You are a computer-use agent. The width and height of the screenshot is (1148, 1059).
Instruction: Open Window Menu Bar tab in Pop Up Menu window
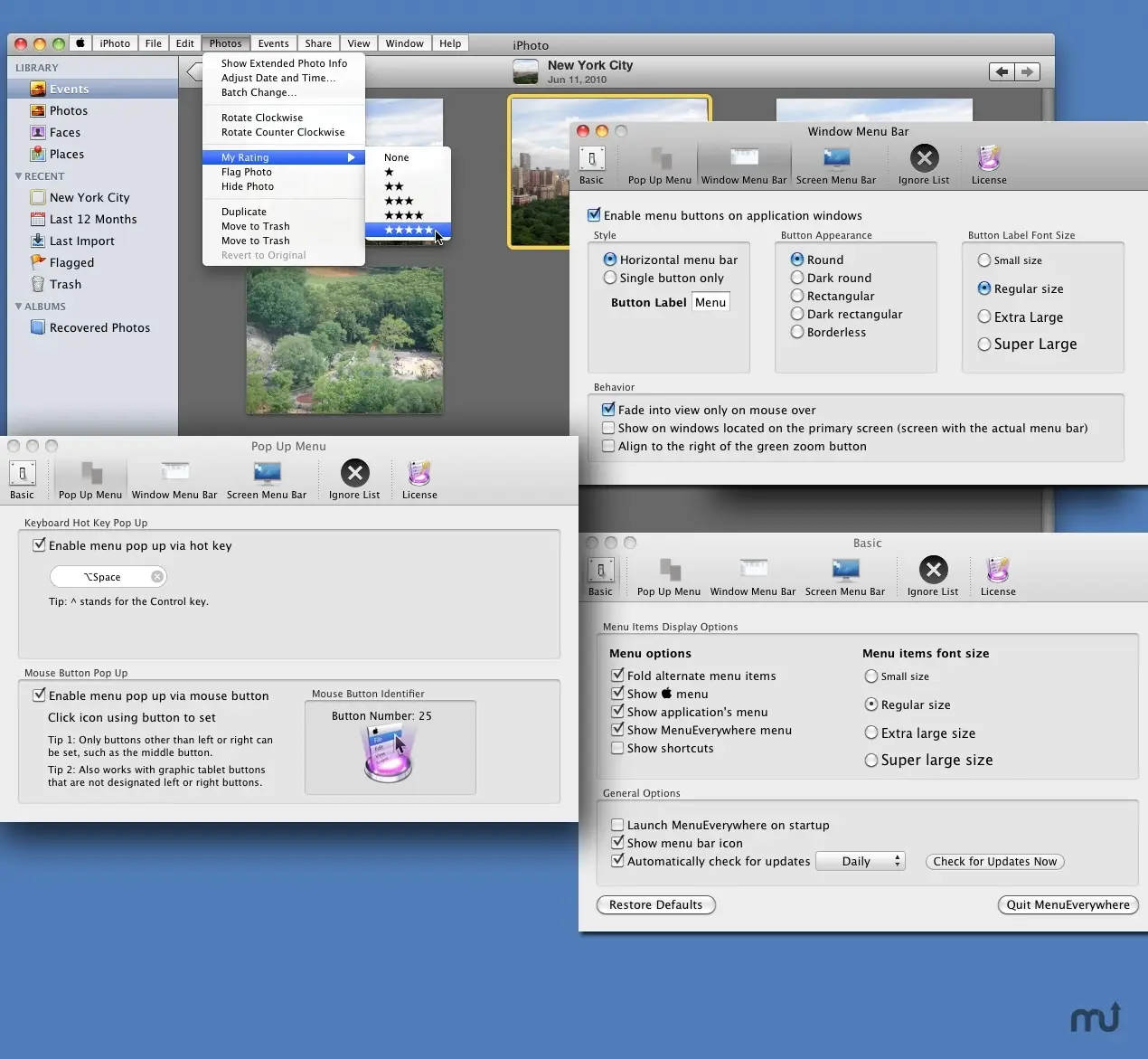pos(174,480)
